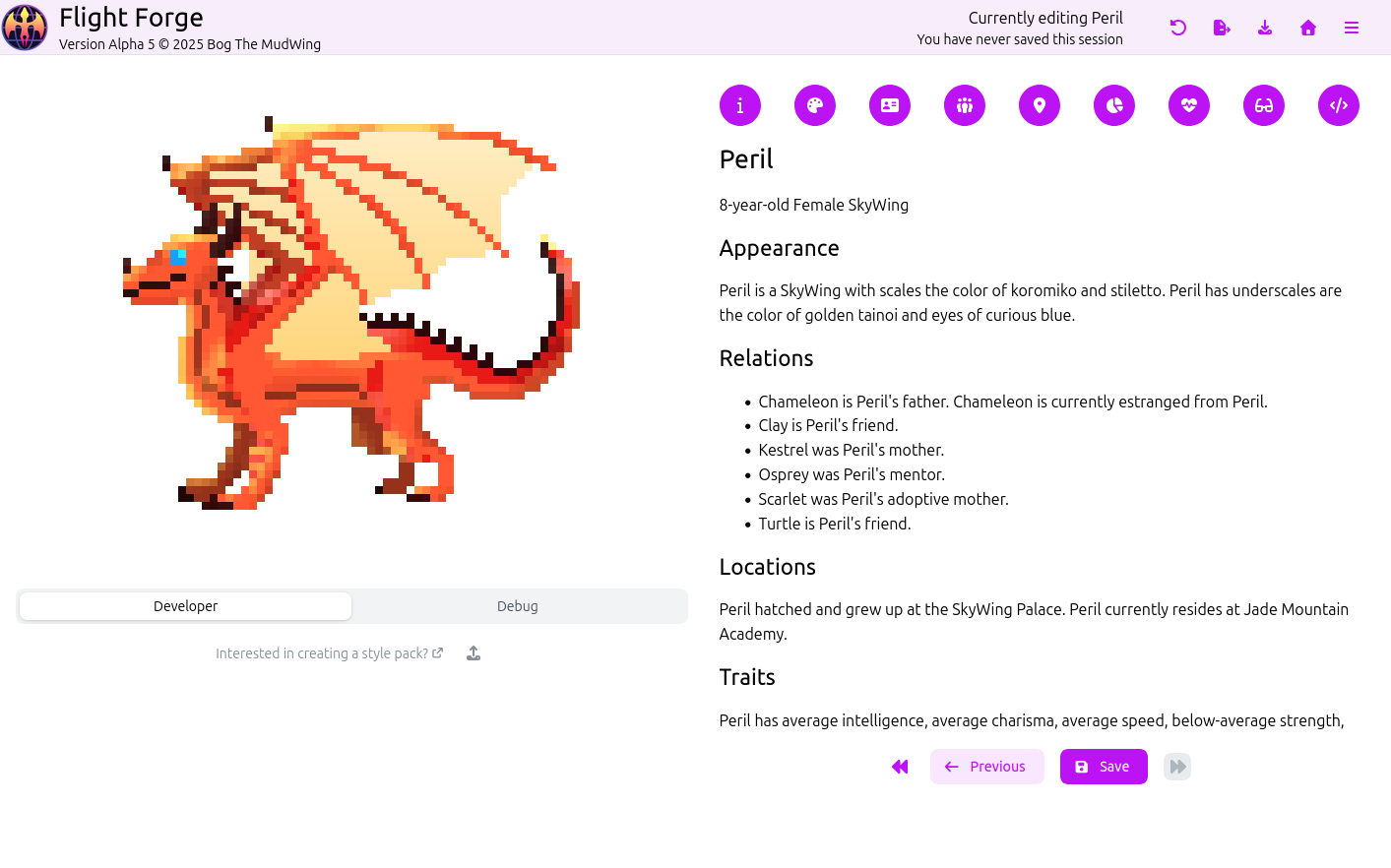
Task: Select the Developer tab
Action: pyautogui.click(x=185, y=606)
